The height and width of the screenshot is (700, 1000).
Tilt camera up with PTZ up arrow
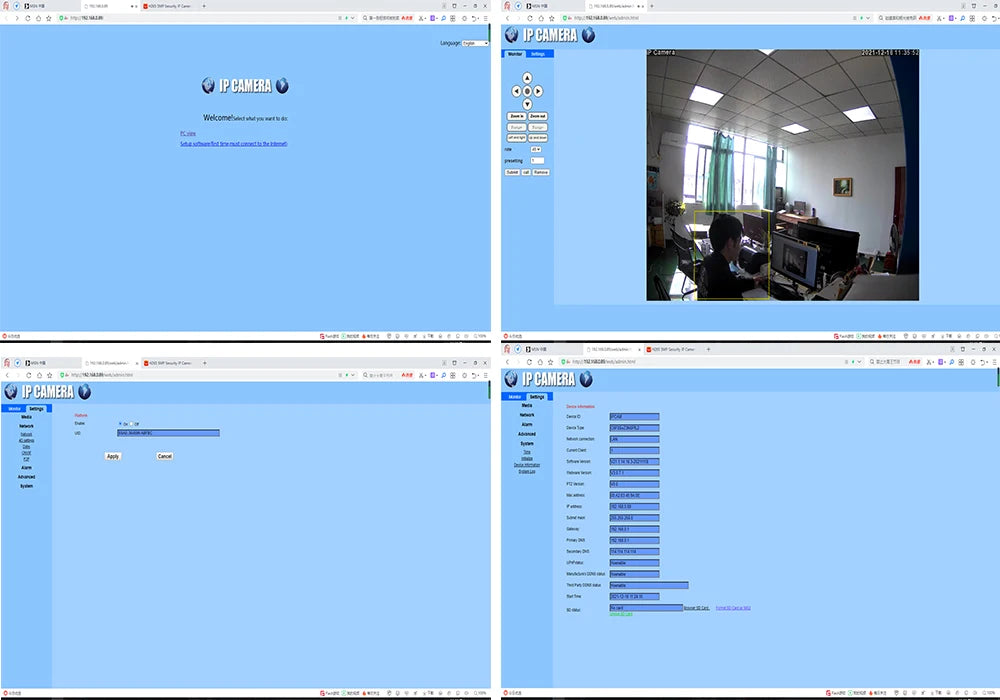[x=527, y=78]
